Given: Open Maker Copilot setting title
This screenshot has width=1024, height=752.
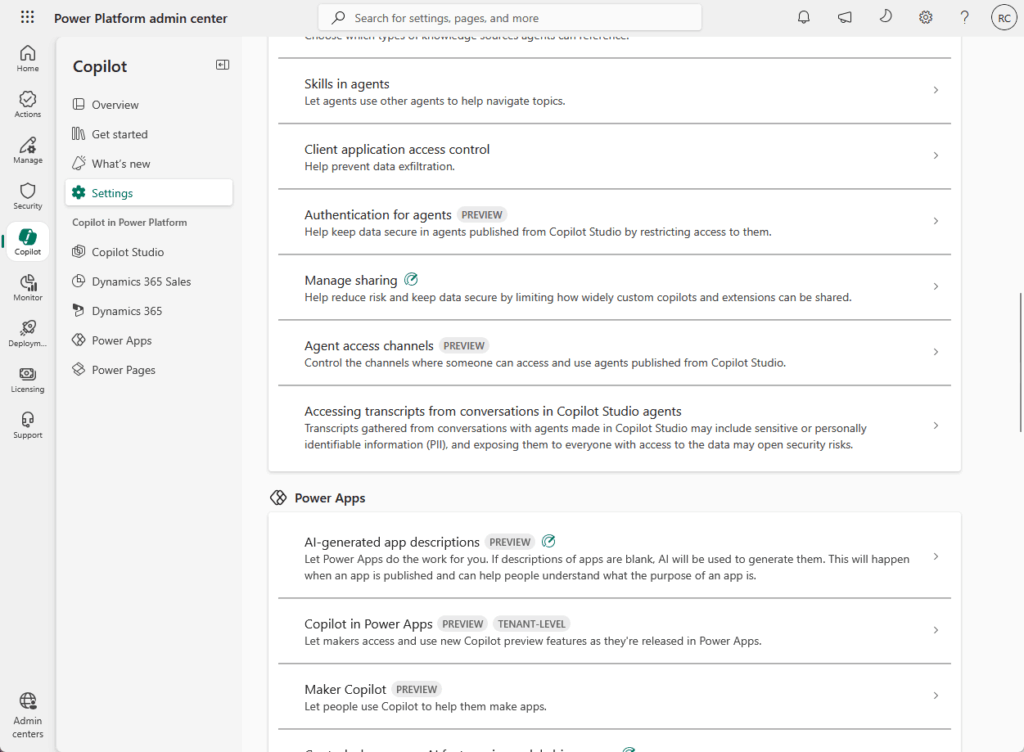Looking at the screenshot, I should [345, 689].
